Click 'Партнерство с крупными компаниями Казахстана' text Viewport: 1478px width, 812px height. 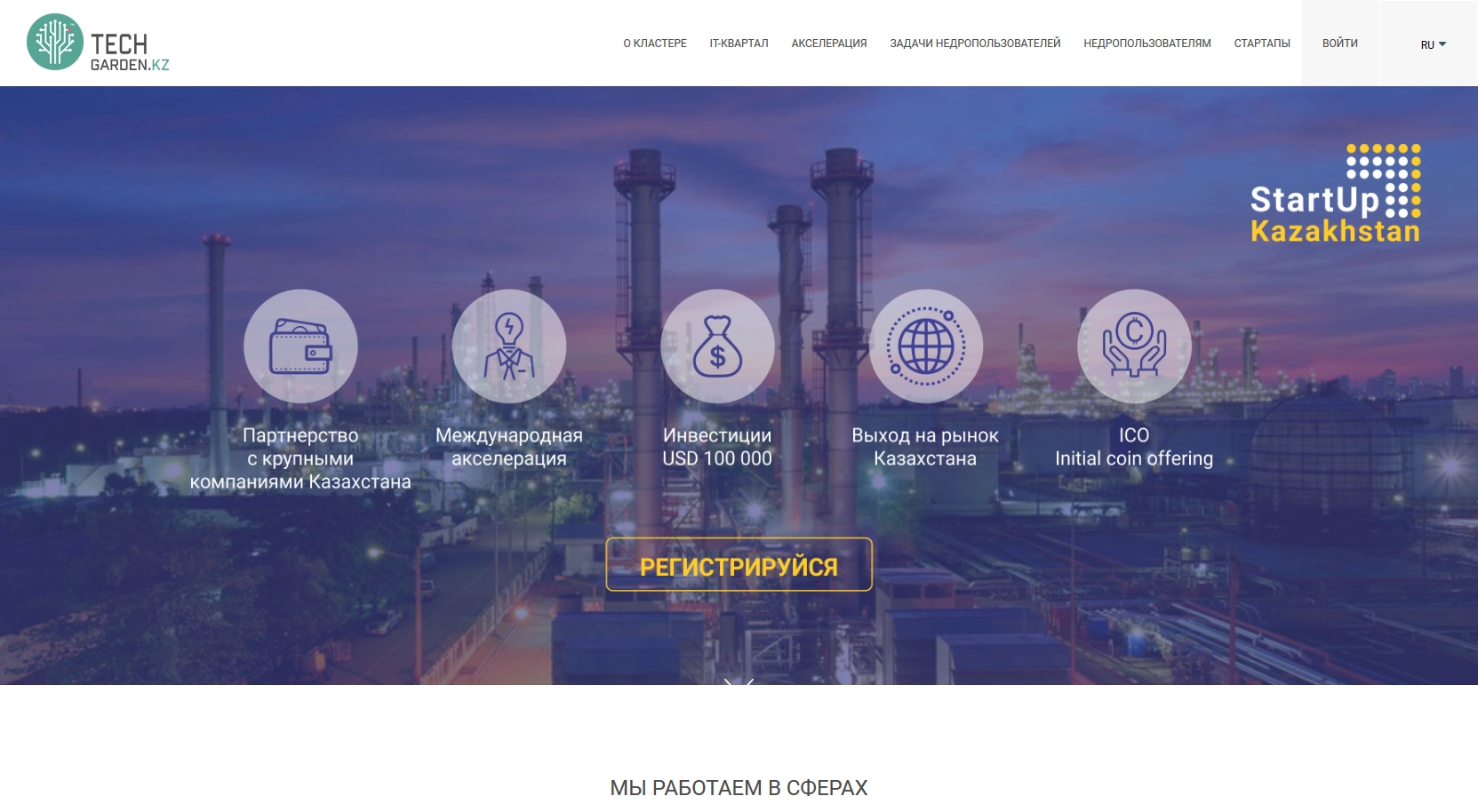[300, 458]
